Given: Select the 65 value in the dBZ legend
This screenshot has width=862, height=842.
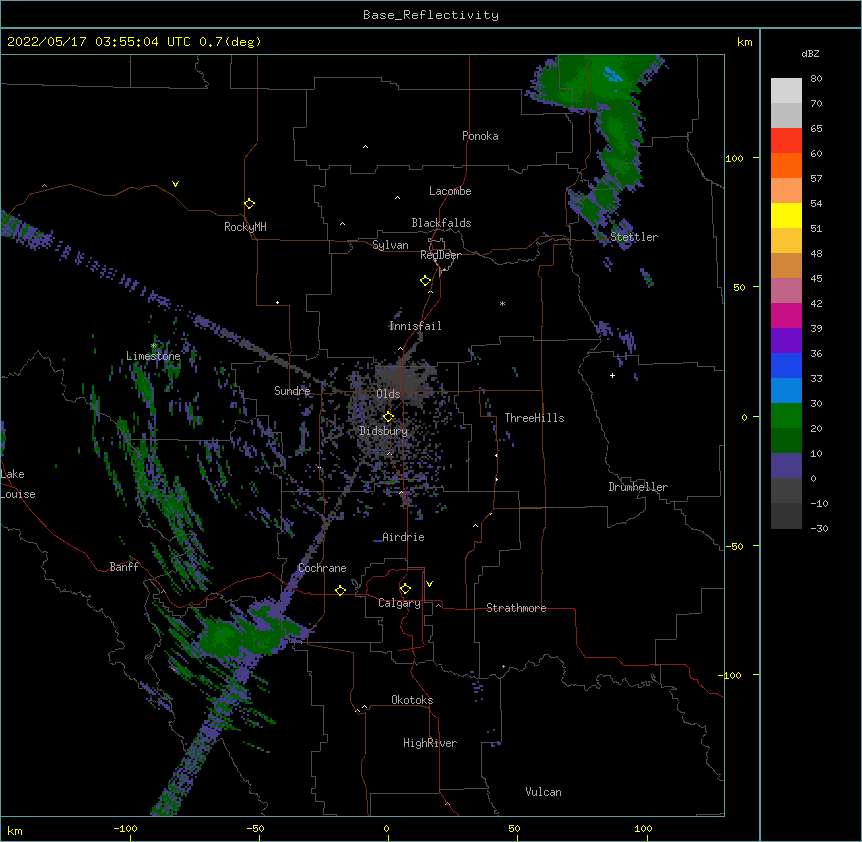Looking at the screenshot, I should (x=816, y=128).
